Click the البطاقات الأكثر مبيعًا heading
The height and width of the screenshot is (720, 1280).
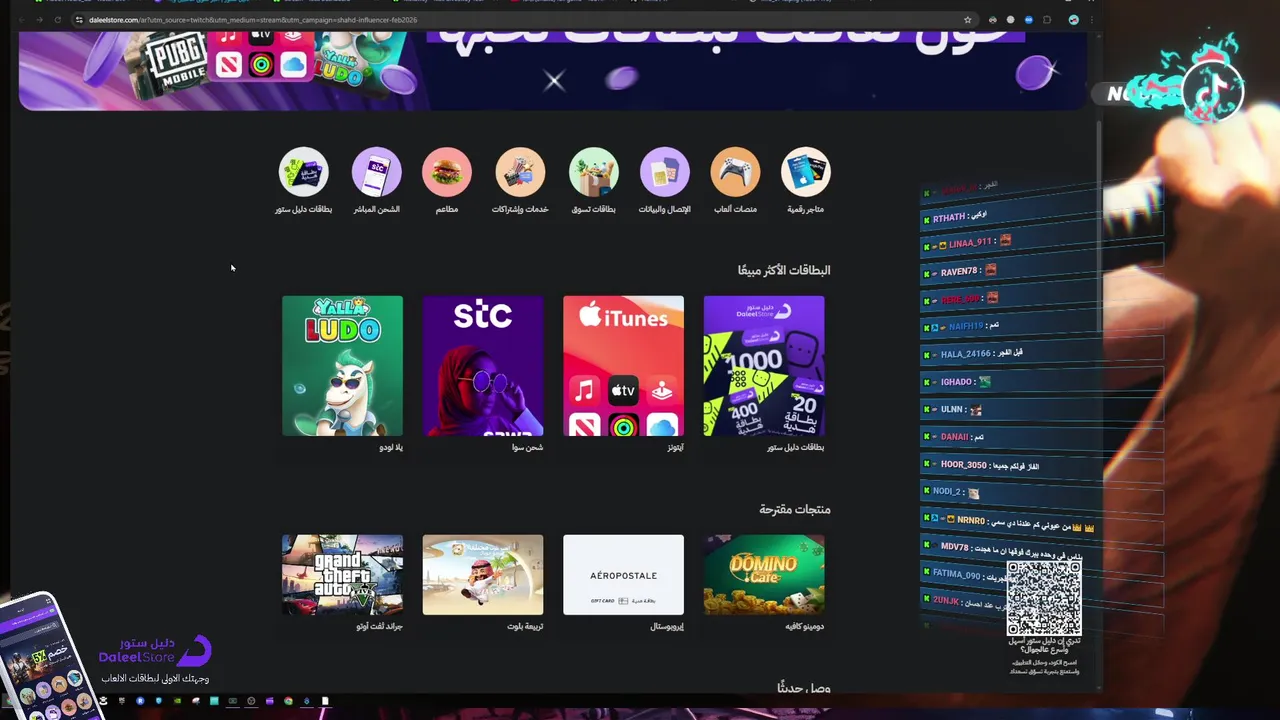coord(784,270)
